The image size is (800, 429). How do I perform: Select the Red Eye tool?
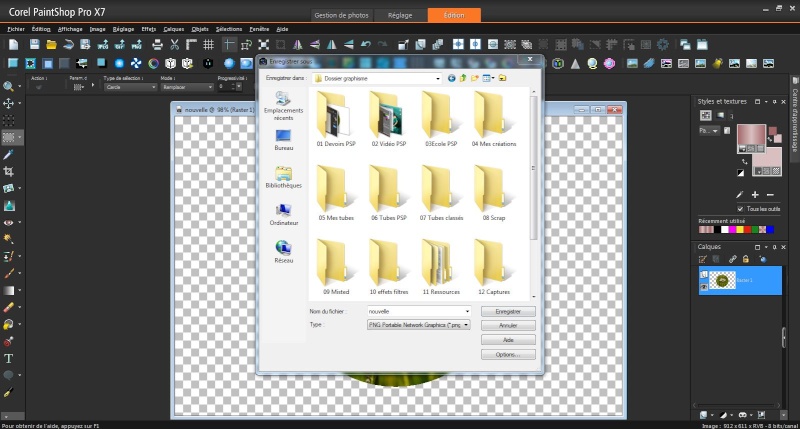tap(8, 222)
